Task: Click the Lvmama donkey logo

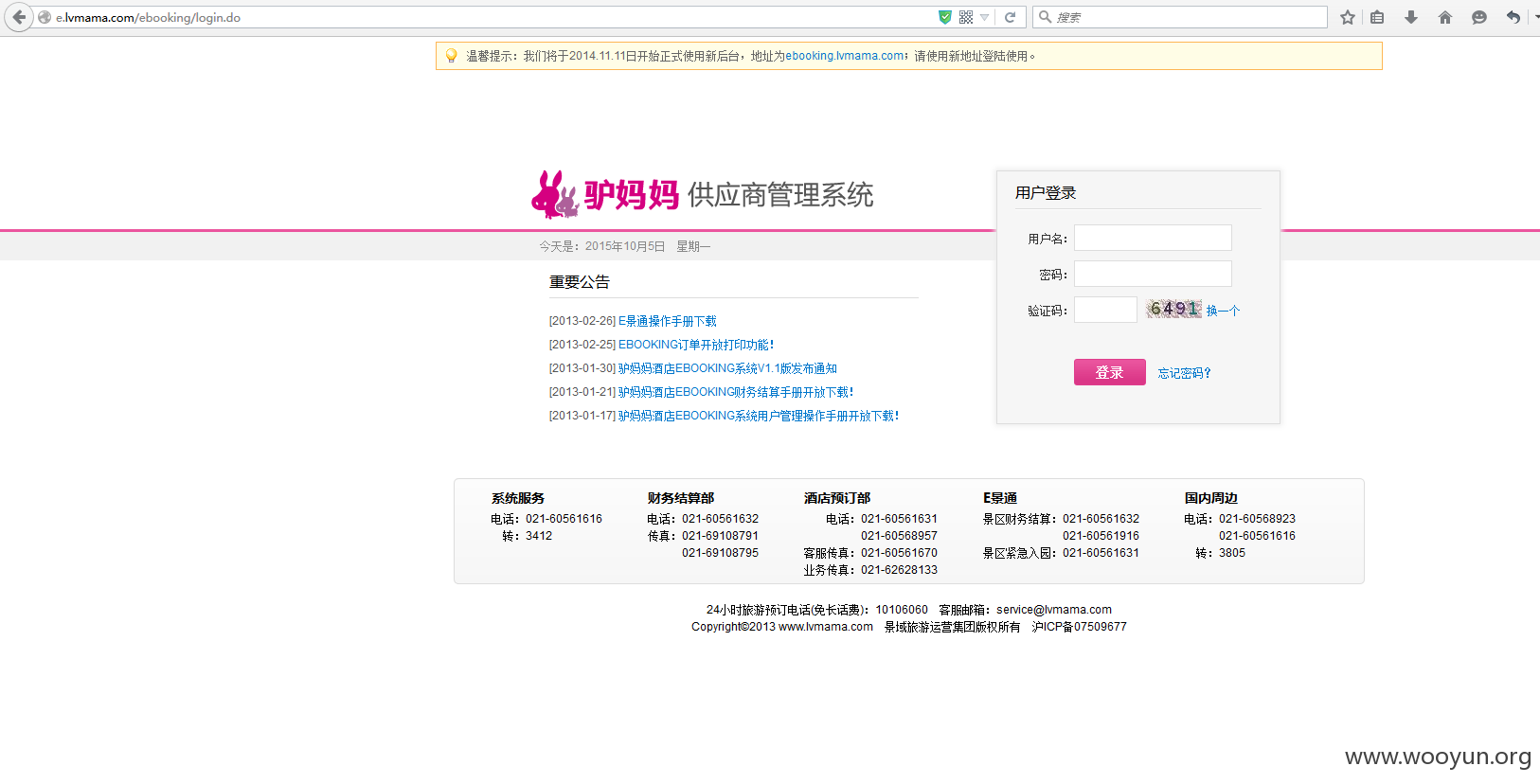Action: click(x=555, y=195)
